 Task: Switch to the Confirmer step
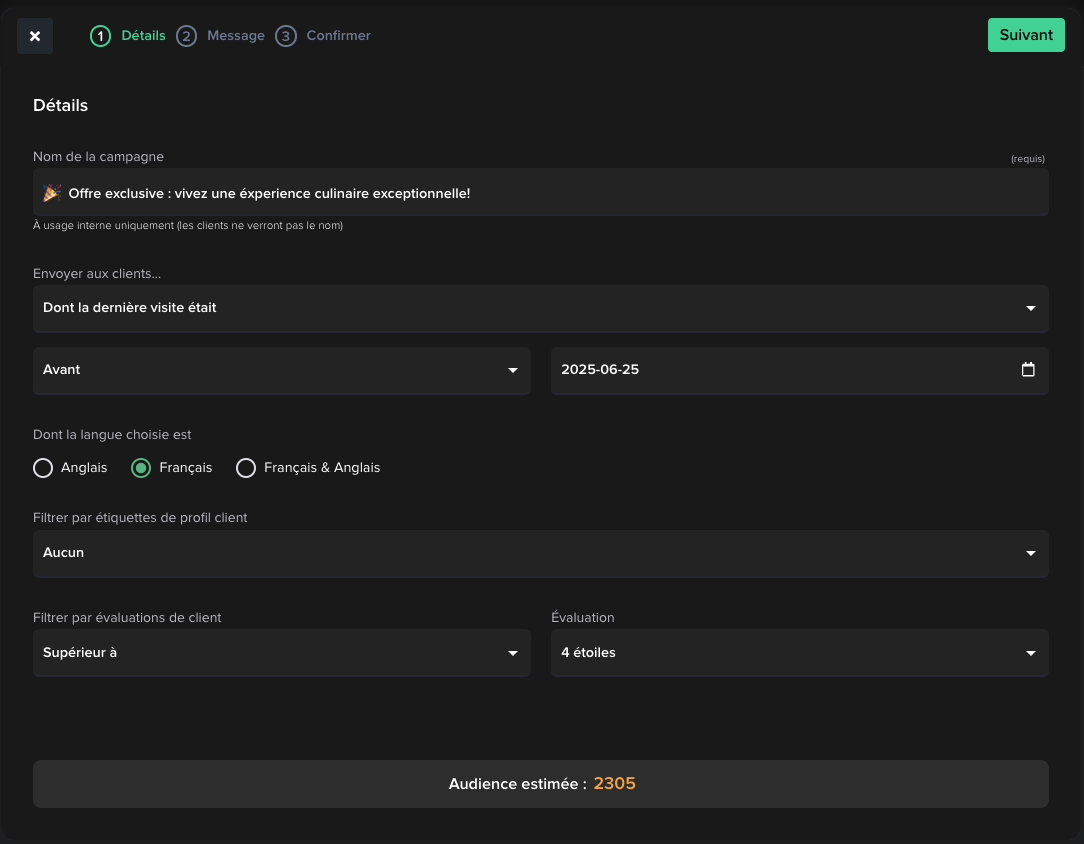pyautogui.click(x=338, y=35)
